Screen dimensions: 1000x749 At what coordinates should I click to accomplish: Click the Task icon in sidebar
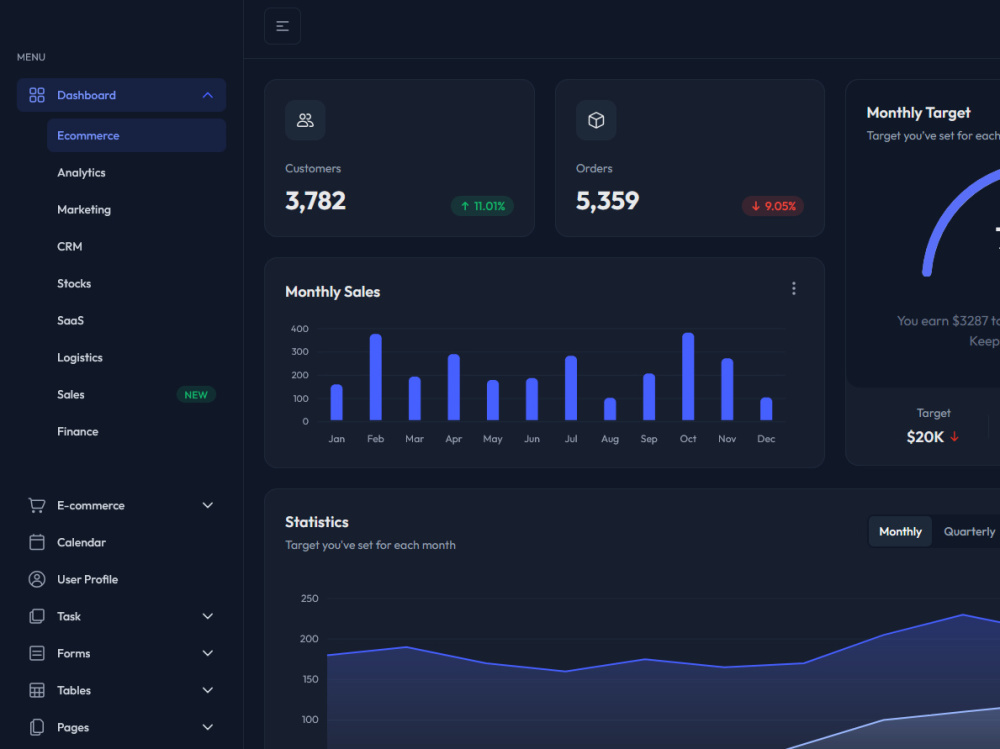[37, 616]
